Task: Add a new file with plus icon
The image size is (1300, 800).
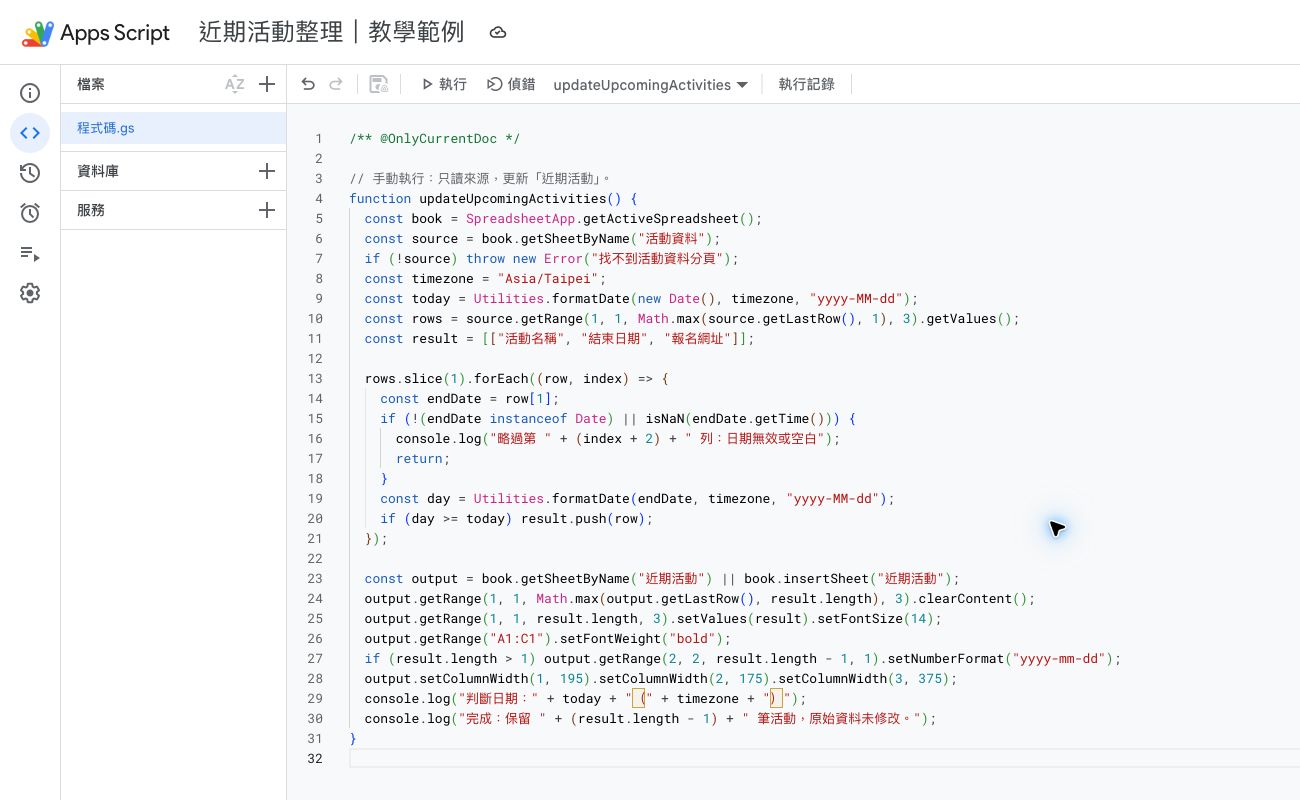Action: pos(266,85)
